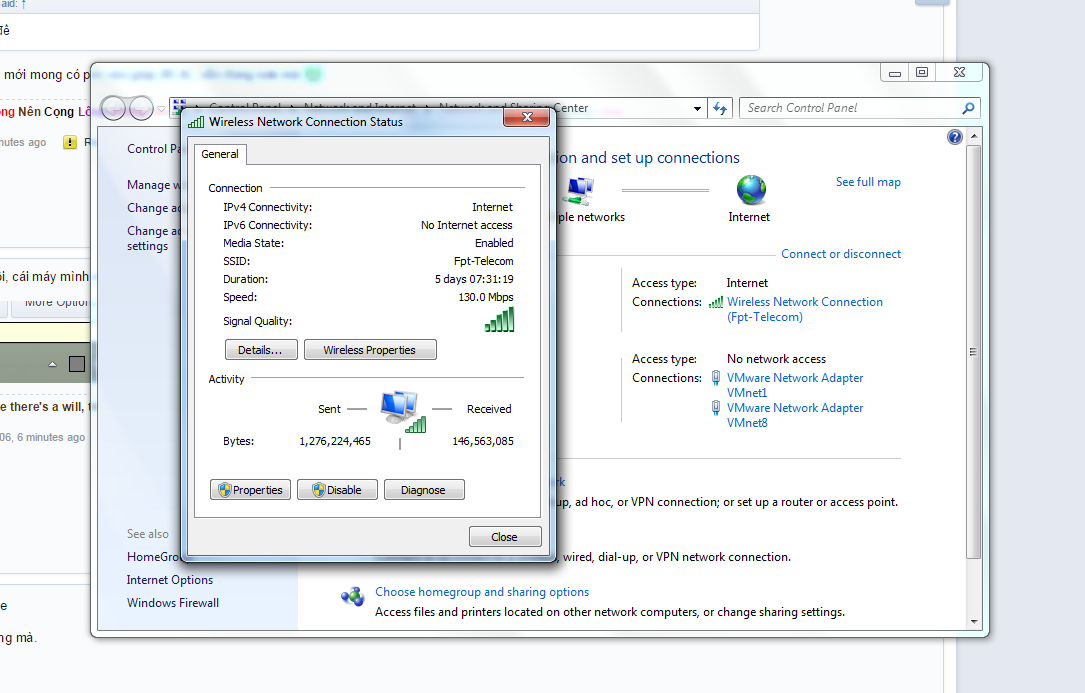Collapse the forum section with the up arrow
This screenshot has height=693, width=1085.
coord(52,364)
